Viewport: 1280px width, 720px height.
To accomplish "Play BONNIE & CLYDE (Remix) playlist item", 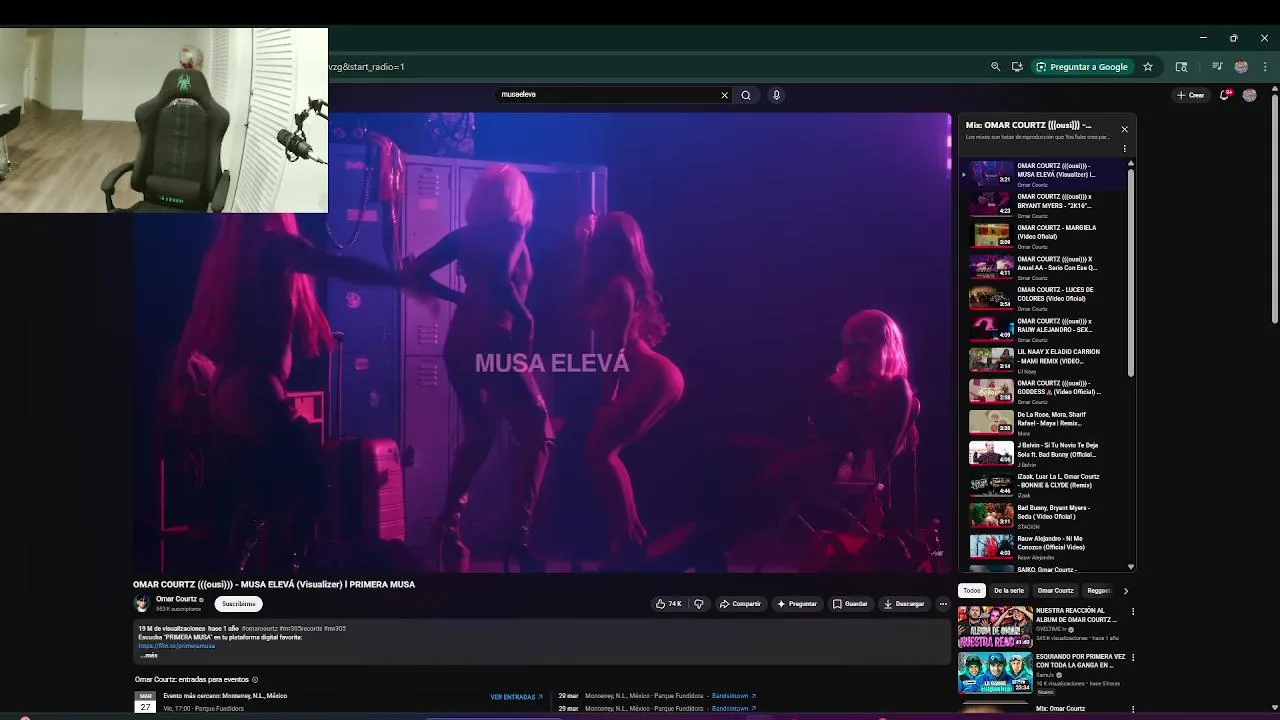I will [x=1042, y=484].
